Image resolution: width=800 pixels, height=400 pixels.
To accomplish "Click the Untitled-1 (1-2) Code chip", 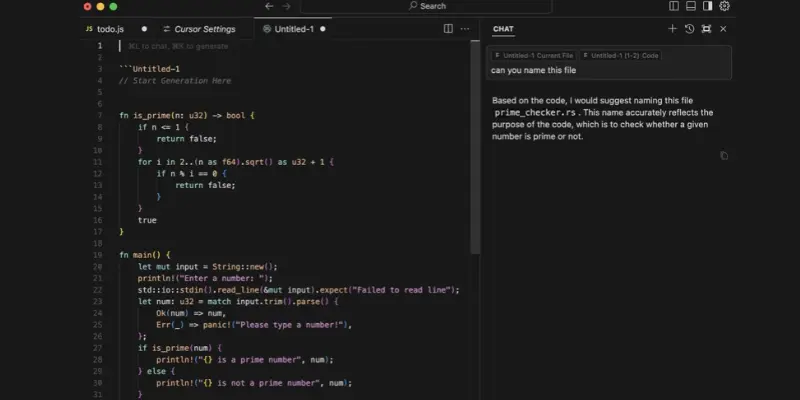I will click(621, 56).
